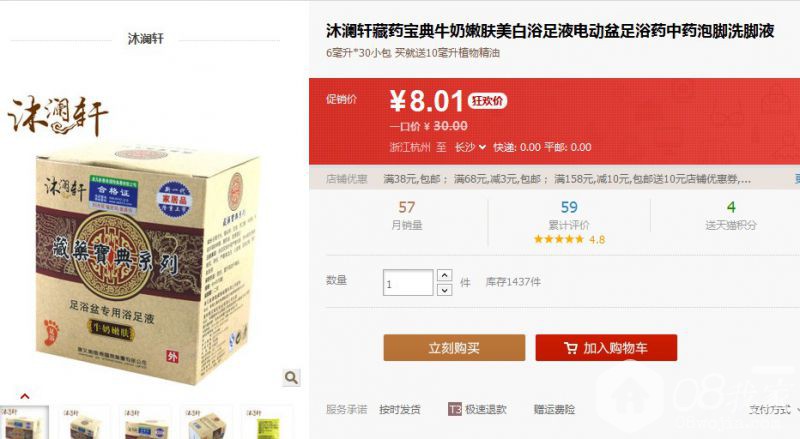Expand the 支付方式 payment methods dropdown
The image size is (800, 439).
click(773, 409)
